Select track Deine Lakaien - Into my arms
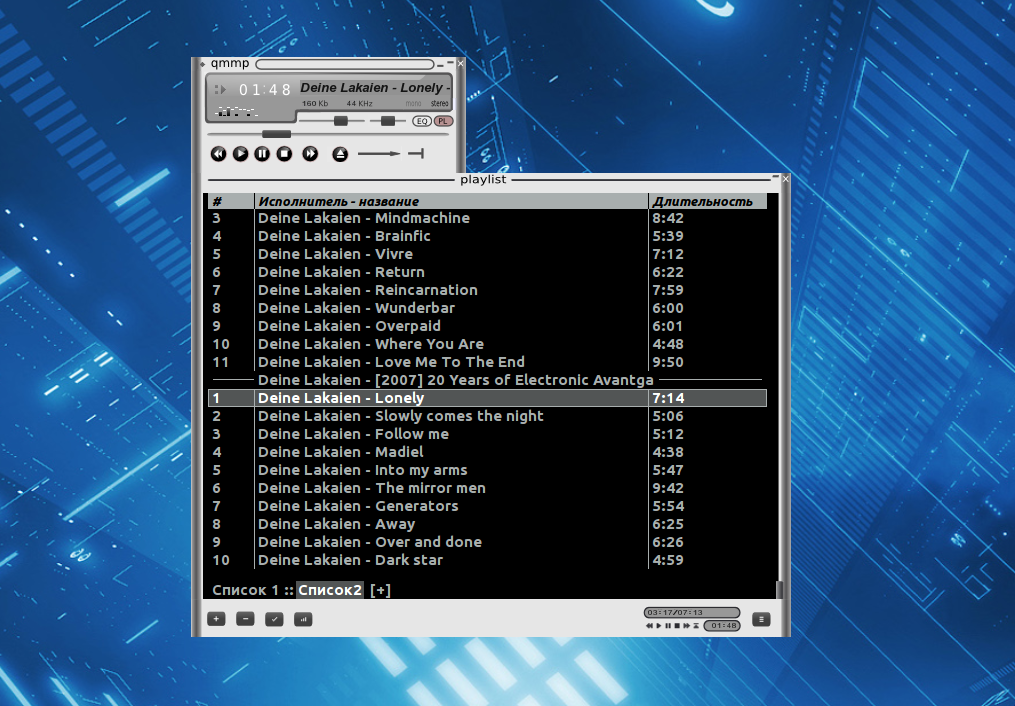1015x706 pixels. 487,470
